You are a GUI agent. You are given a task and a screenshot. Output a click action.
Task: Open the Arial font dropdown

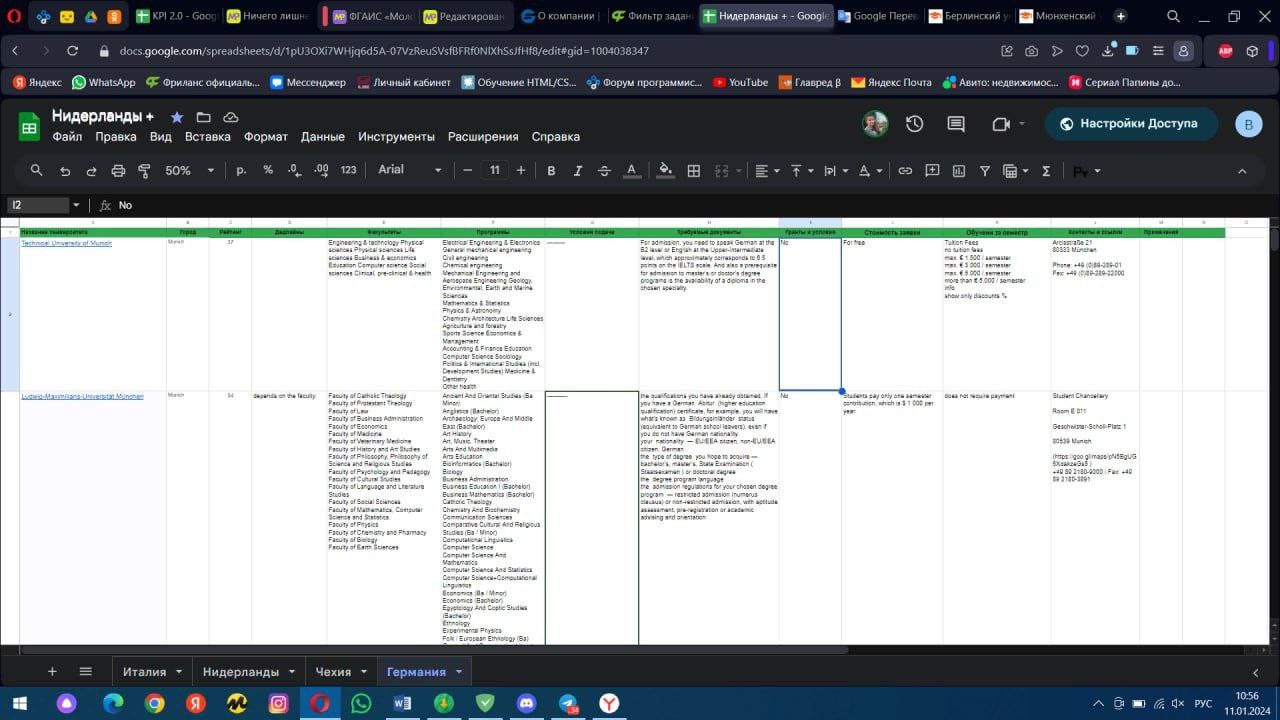(409, 170)
